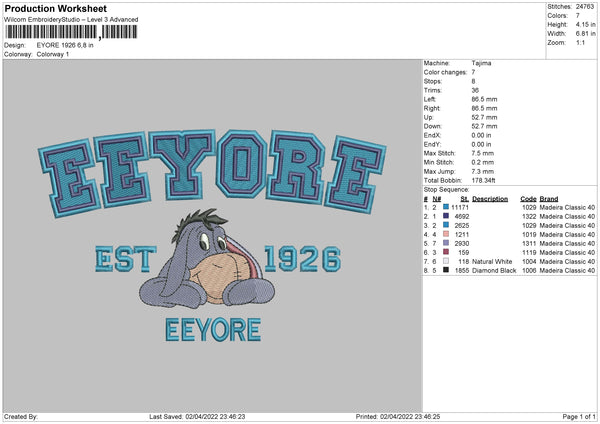The width and height of the screenshot is (600, 424).
Task: Click thread code 1119 in the table
Action: tap(529, 253)
